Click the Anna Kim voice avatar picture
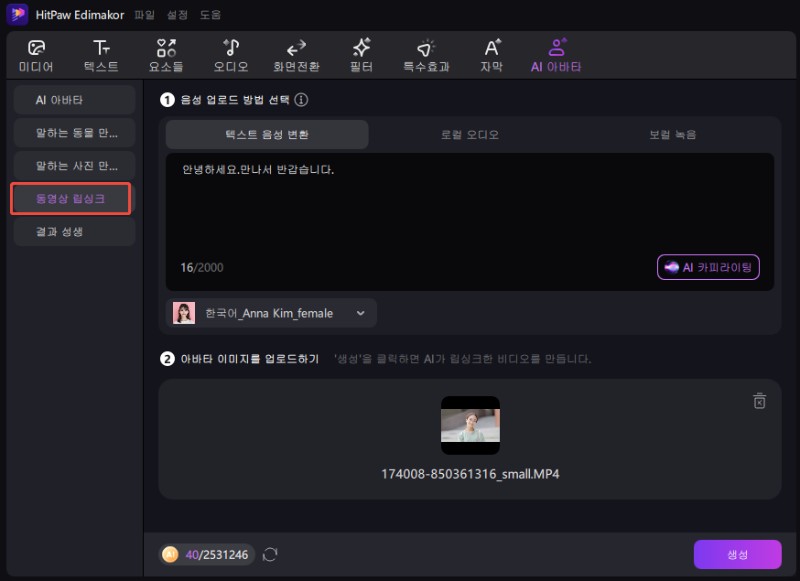 tap(184, 313)
